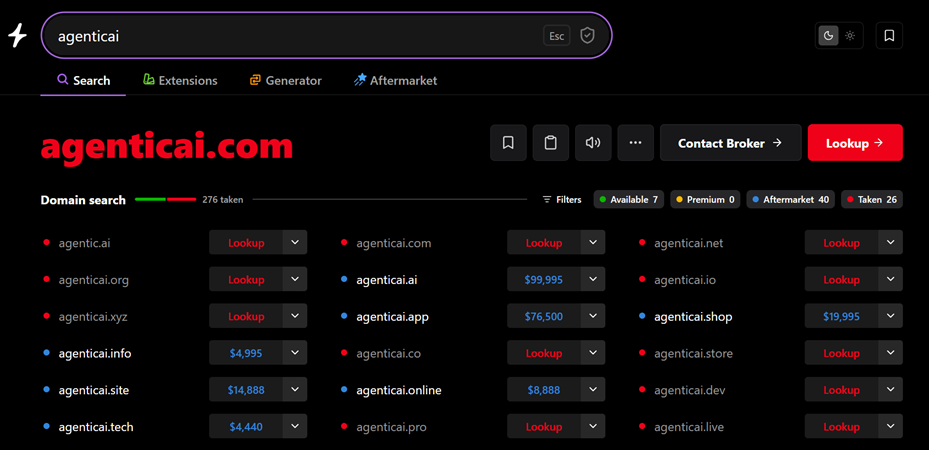Select the agenticai.co domain name
929x450 pixels.
click(389, 353)
